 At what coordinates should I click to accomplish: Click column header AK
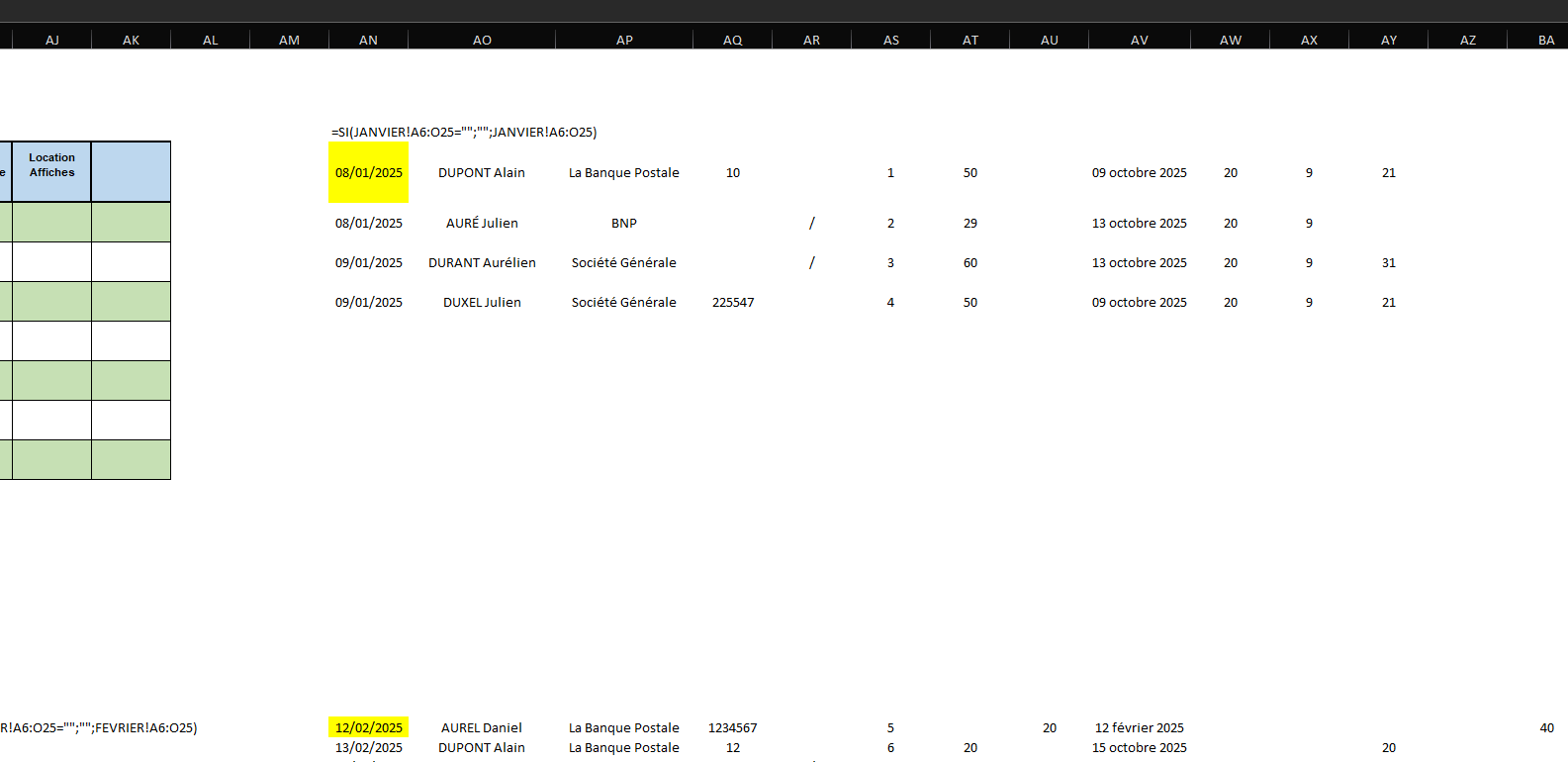click(x=131, y=40)
